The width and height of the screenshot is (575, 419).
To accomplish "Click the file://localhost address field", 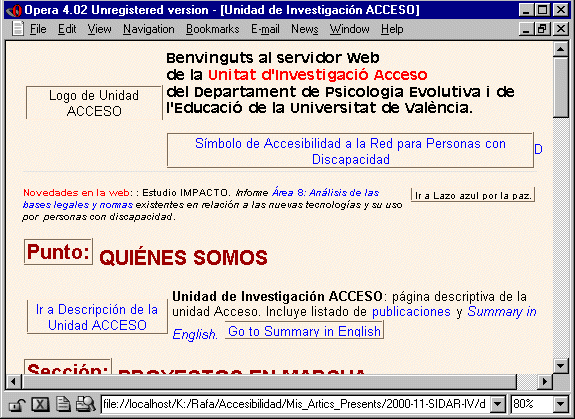I will point(296,404).
